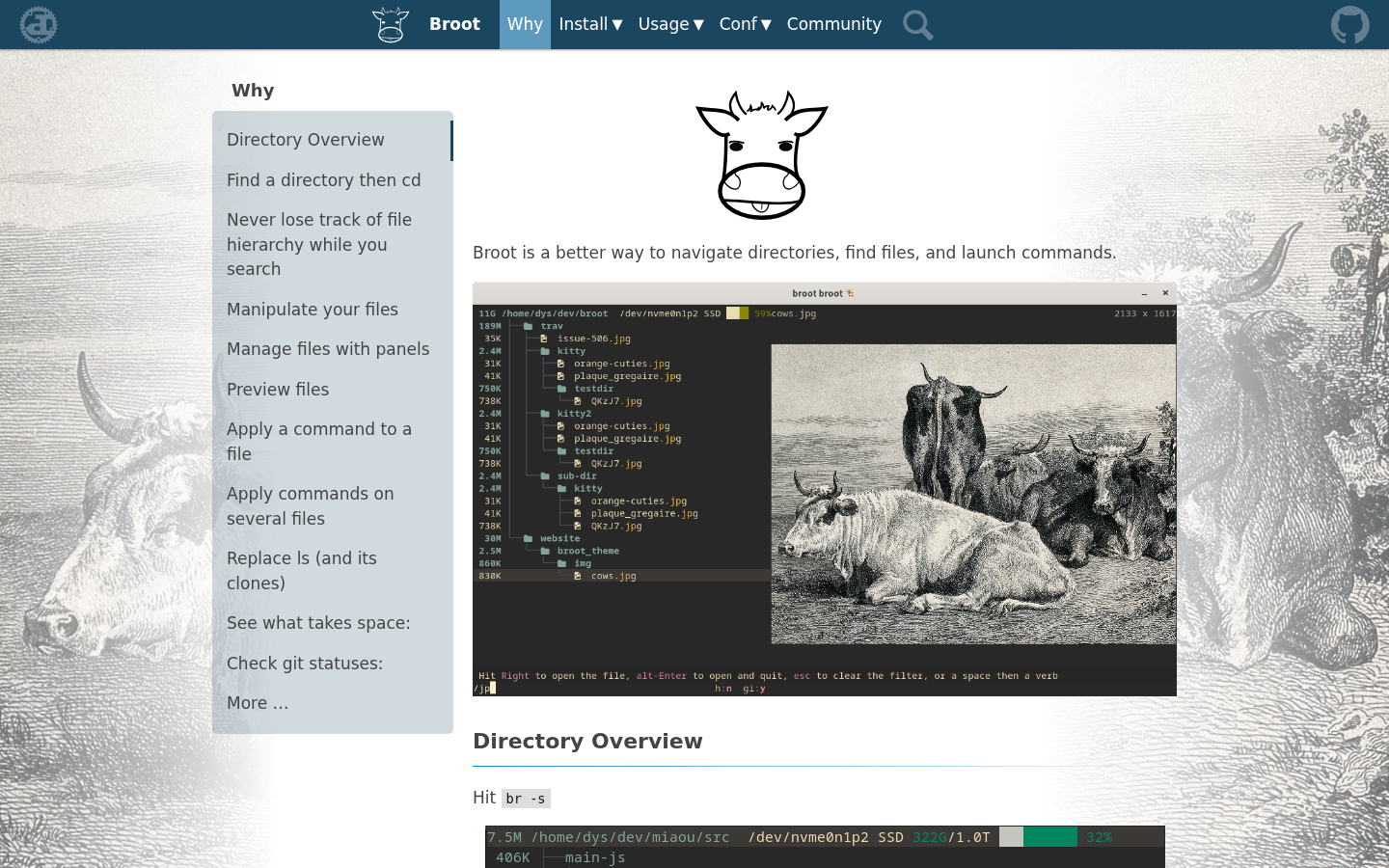This screenshot has width=1389, height=868.
Task: Click the 'More ...' sidebar link
Action: click(x=333, y=703)
